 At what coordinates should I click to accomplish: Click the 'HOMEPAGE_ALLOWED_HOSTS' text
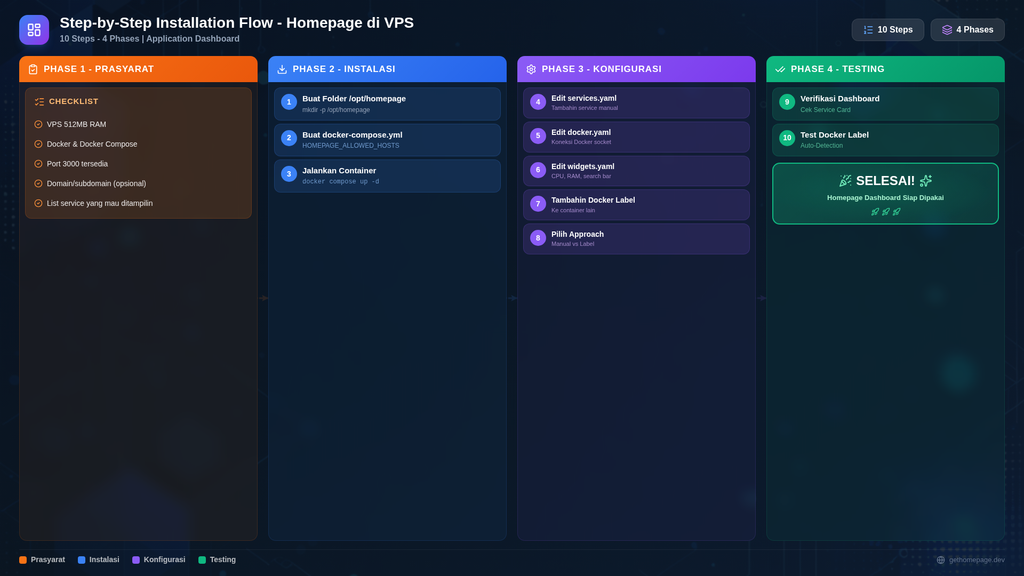(x=351, y=146)
